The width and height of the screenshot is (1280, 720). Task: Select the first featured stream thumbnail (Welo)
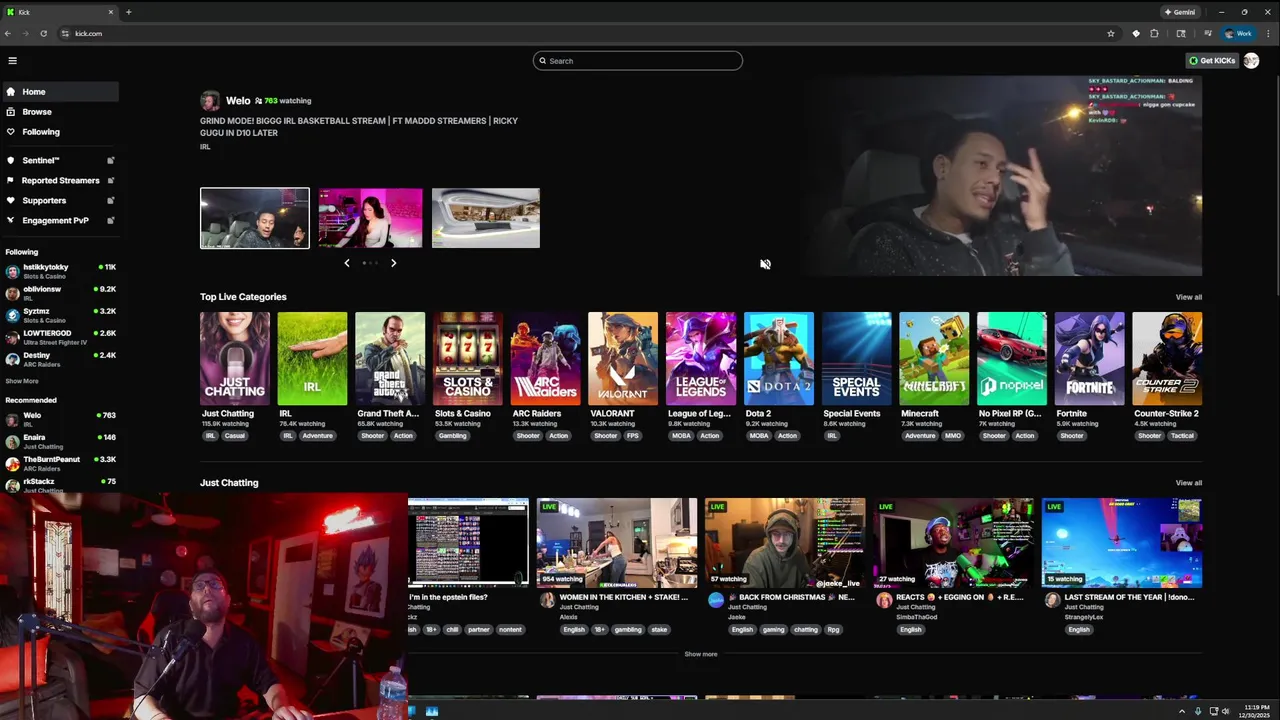pyautogui.click(x=255, y=218)
